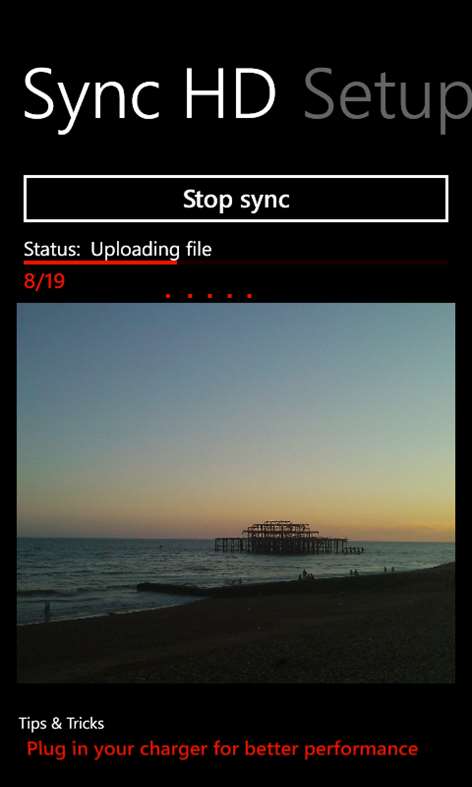Image resolution: width=472 pixels, height=787 pixels.
Task: Switch to the Setup pivot tab
Action: point(388,96)
